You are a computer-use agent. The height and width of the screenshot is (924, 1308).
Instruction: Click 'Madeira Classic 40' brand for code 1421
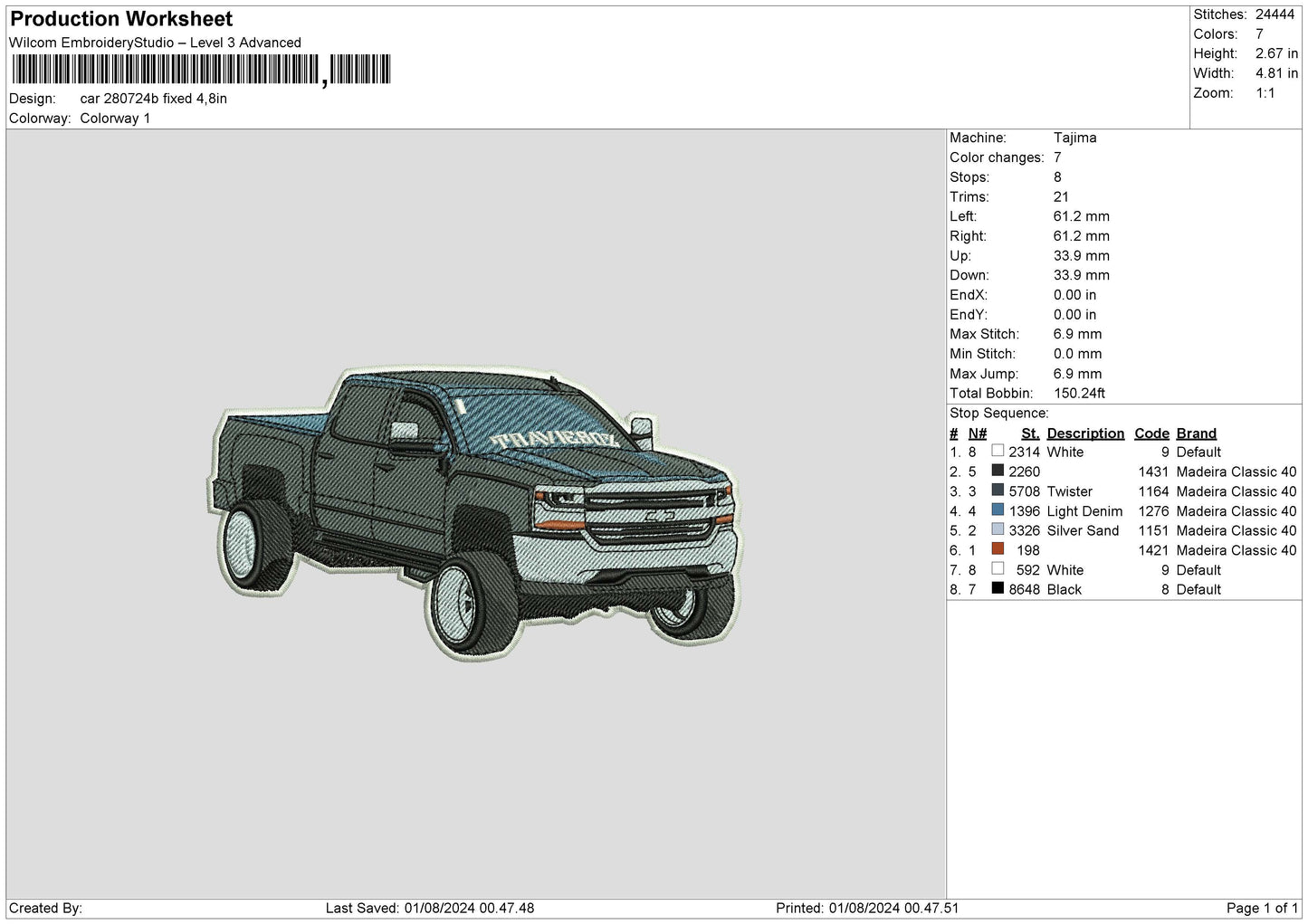point(1236,550)
